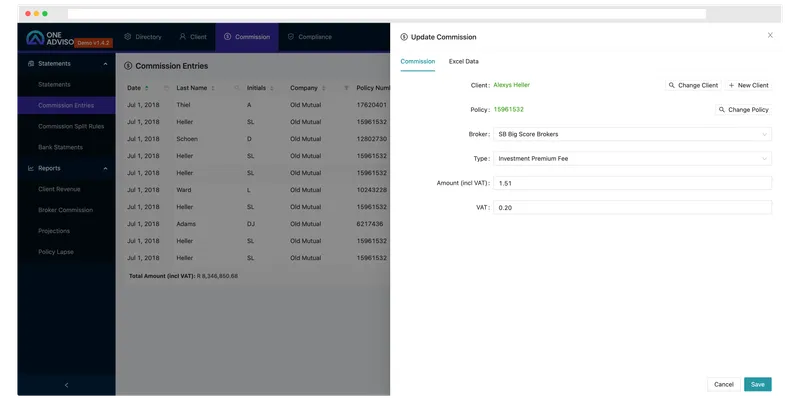Open the Projections report
The image size is (800, 400).
pos(54,231)
